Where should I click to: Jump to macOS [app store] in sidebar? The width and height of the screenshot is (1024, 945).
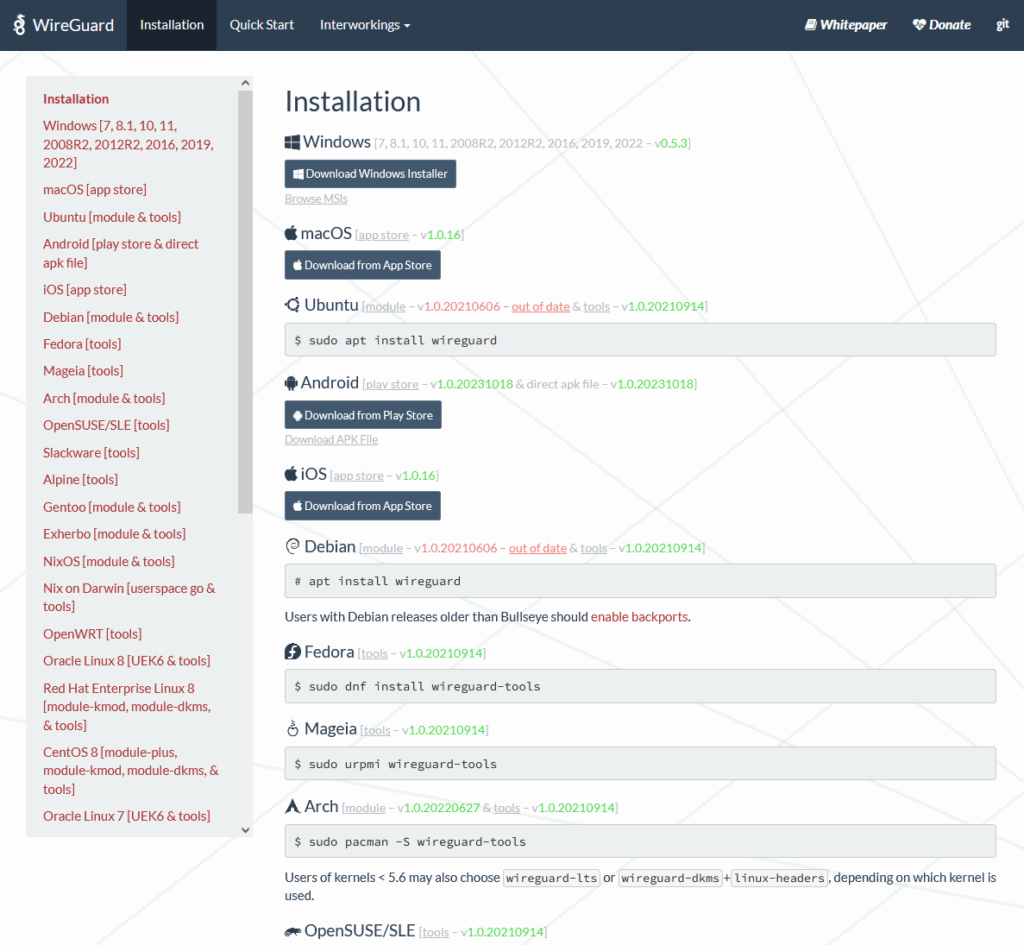coord(95,190)
